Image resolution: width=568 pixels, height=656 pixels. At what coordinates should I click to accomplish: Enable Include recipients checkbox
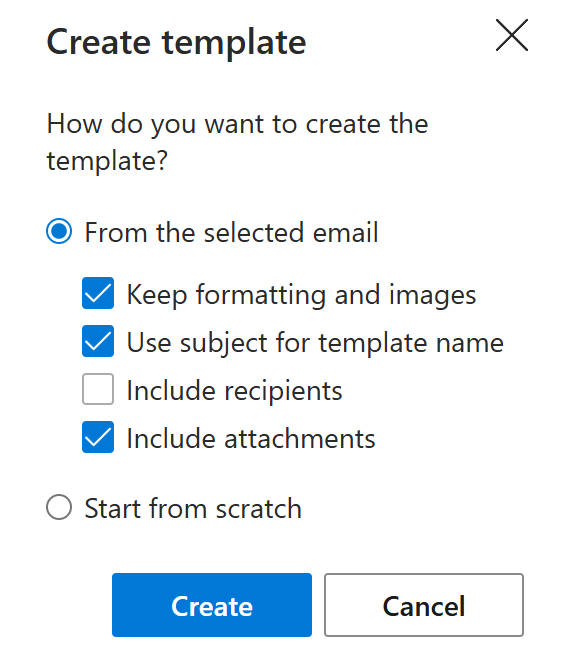[x=98, y=389]
